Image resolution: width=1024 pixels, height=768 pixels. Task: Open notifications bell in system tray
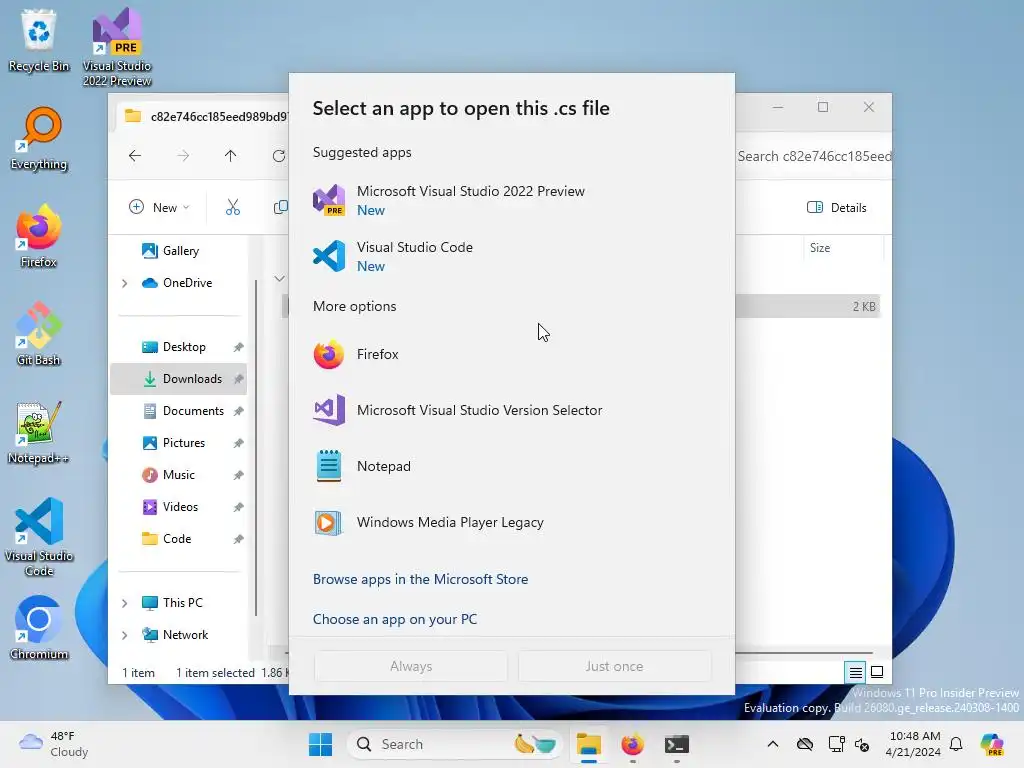point(956,744)
